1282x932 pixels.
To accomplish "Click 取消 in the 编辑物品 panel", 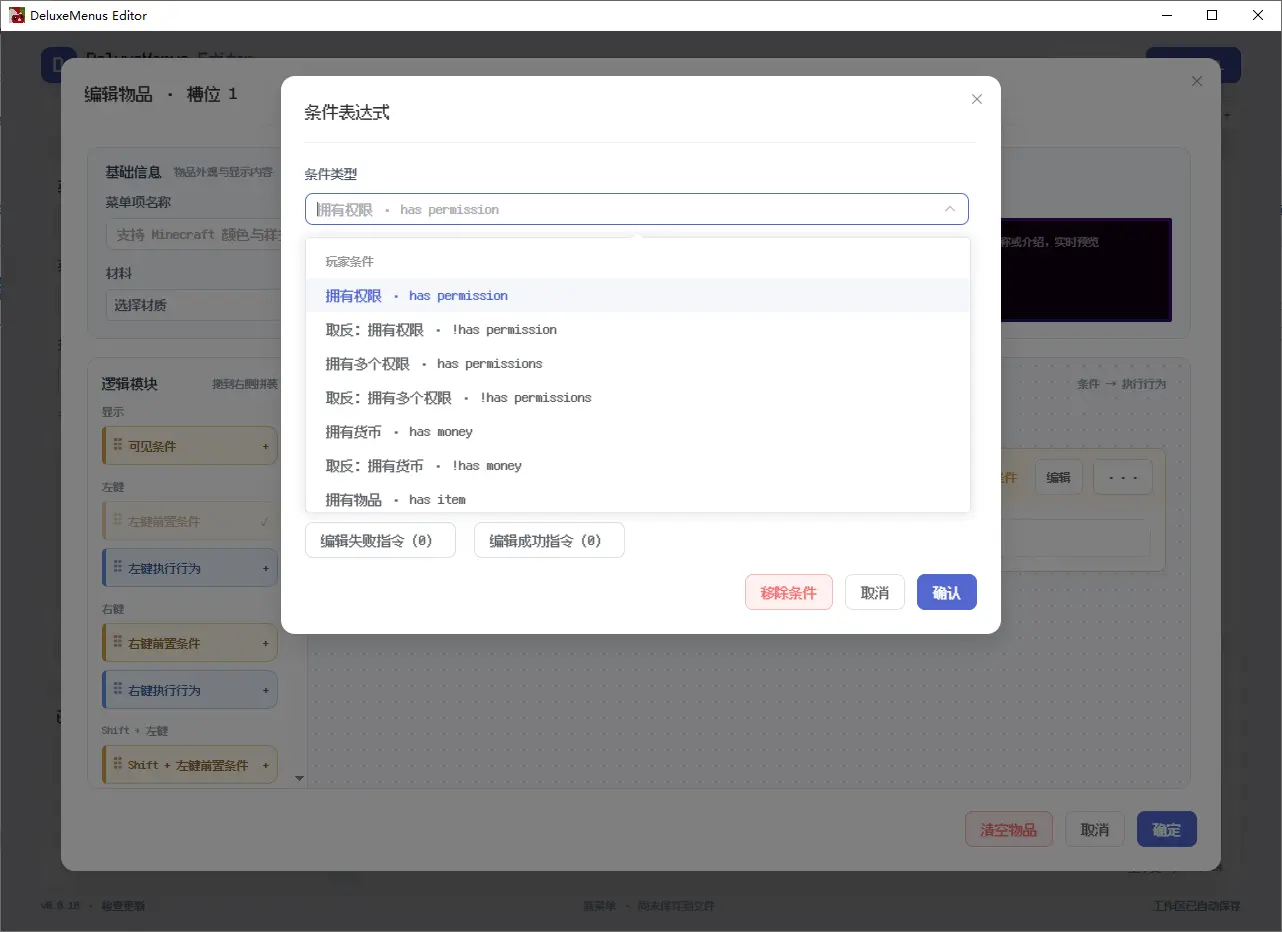I will coord(1095,830).
